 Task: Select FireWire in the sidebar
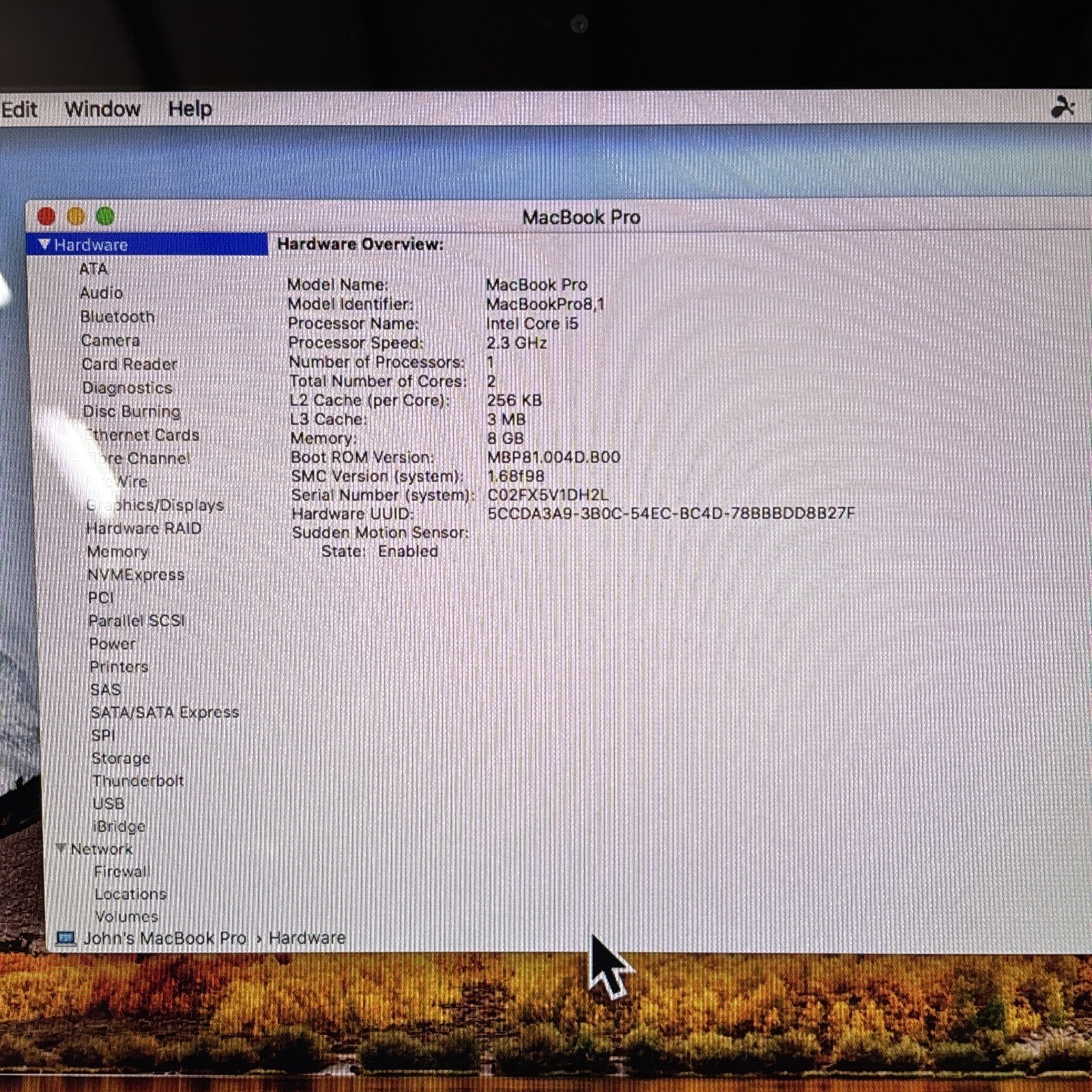[x=117, y=482]
